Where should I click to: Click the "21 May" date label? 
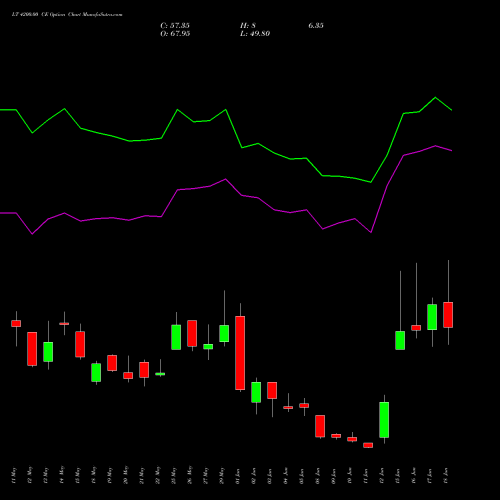coord(142,475)
